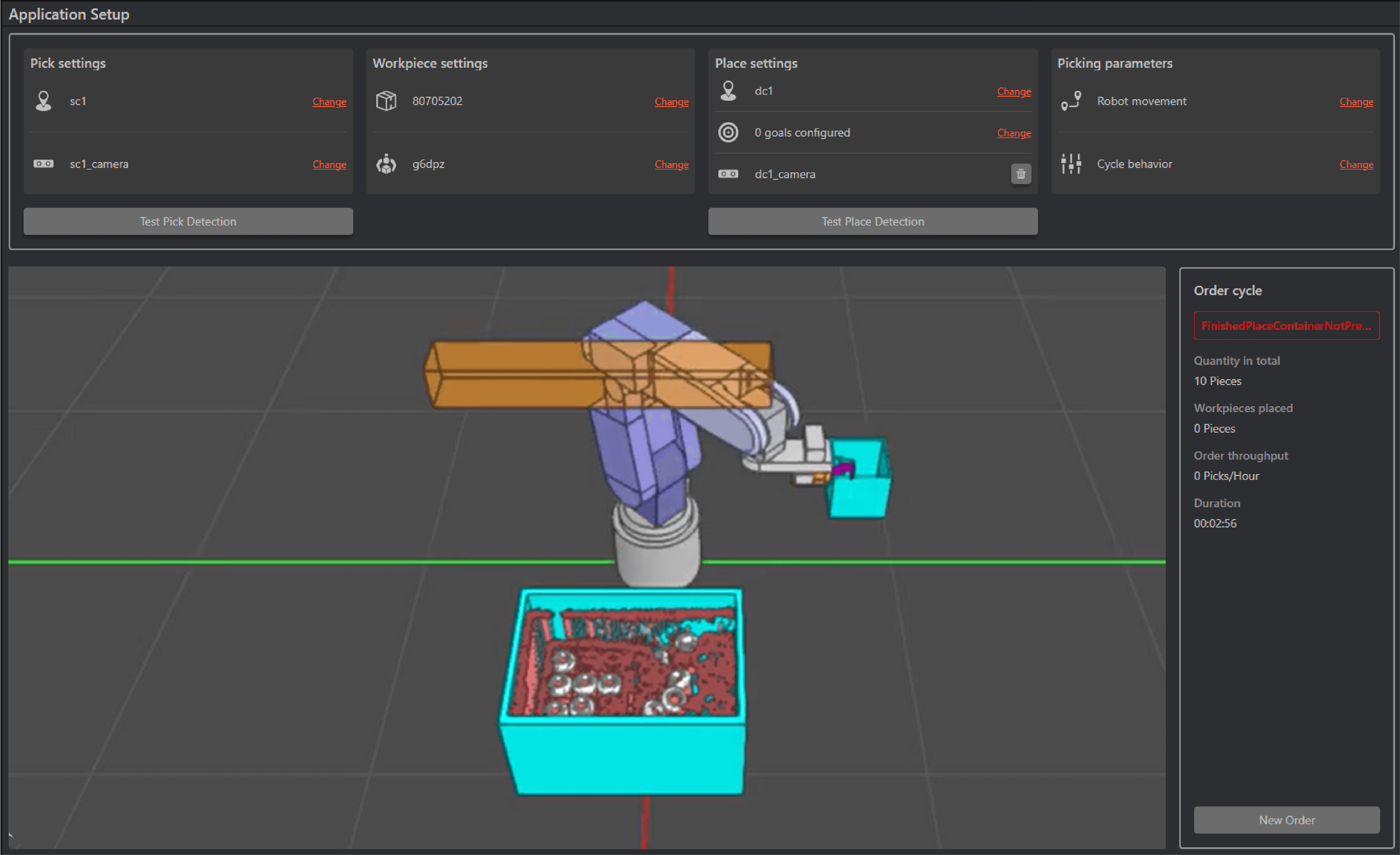Change the sc1 pick station
Image resolution: width=1400 pixels, height=855 pixels.
pos(329,102)
